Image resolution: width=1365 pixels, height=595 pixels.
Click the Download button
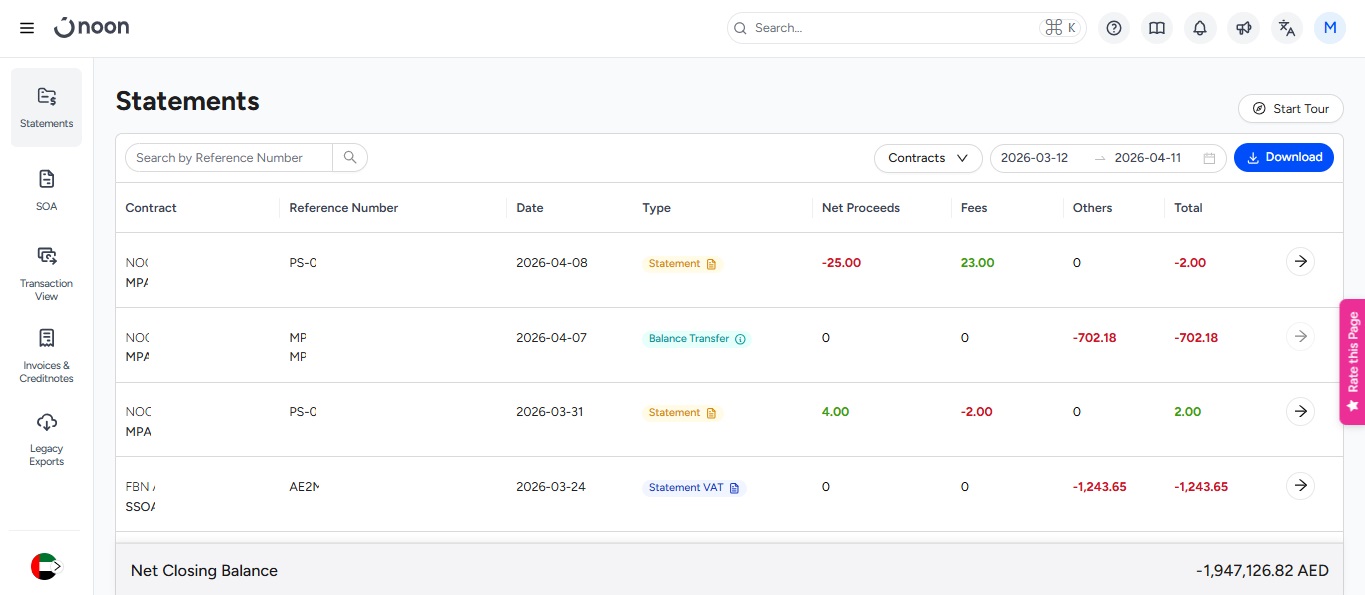(x=1283, y=157)
